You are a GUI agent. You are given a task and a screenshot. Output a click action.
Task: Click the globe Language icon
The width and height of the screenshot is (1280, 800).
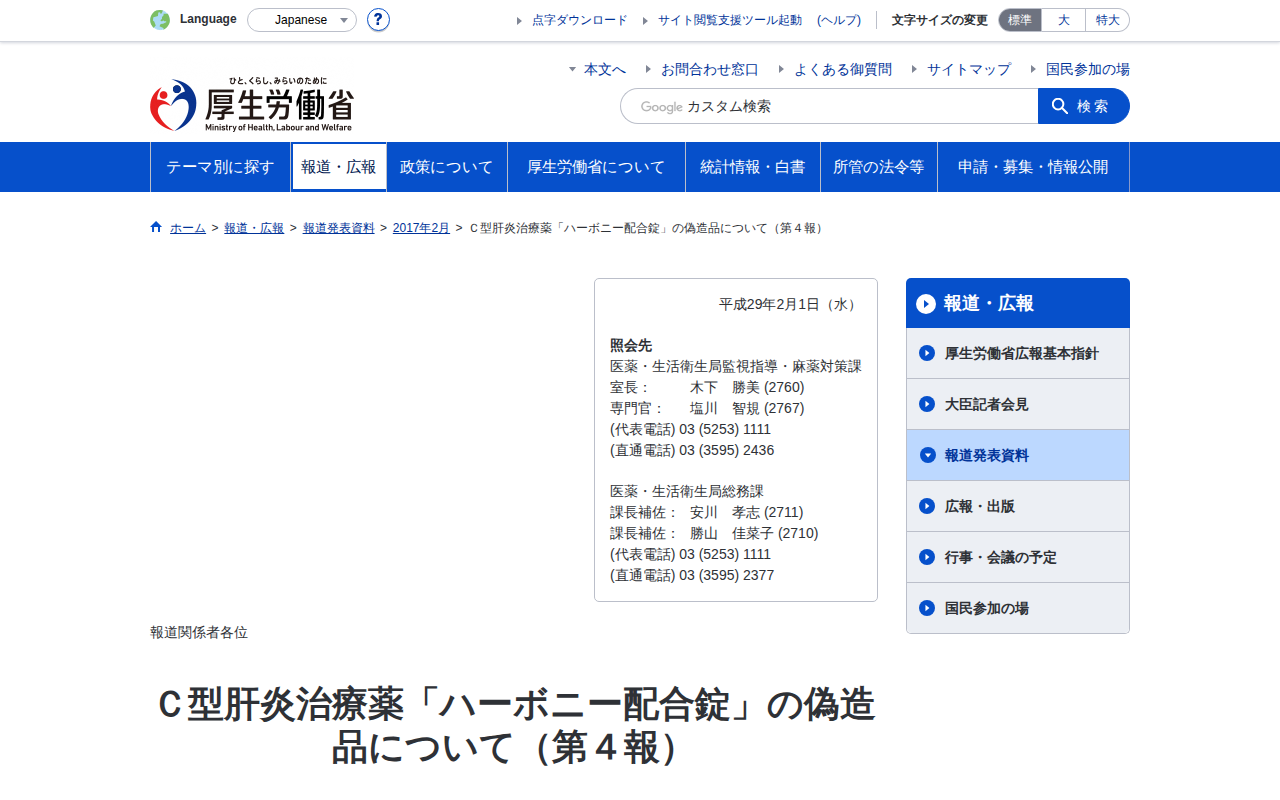pyautogui.click(x=160, y=20)
